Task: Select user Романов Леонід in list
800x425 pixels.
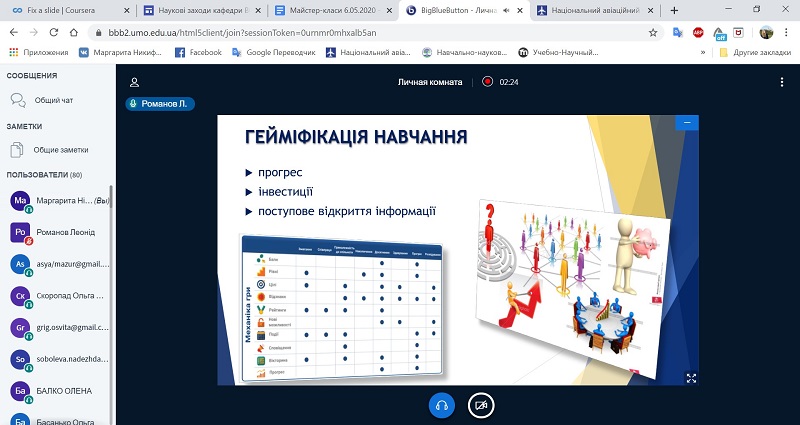Action: click(65, 232)
